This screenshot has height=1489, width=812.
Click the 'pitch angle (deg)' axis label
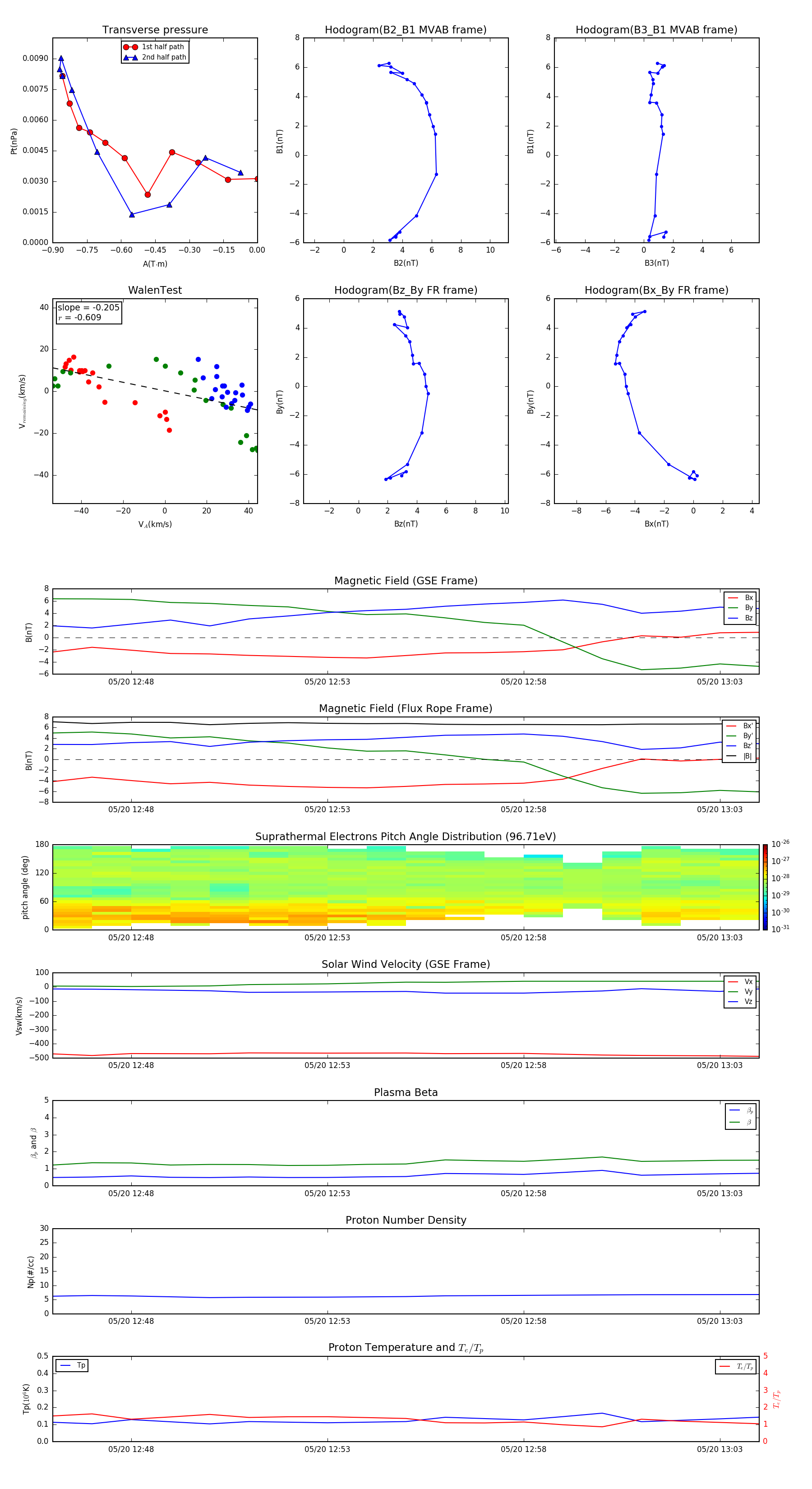[25, 887]
